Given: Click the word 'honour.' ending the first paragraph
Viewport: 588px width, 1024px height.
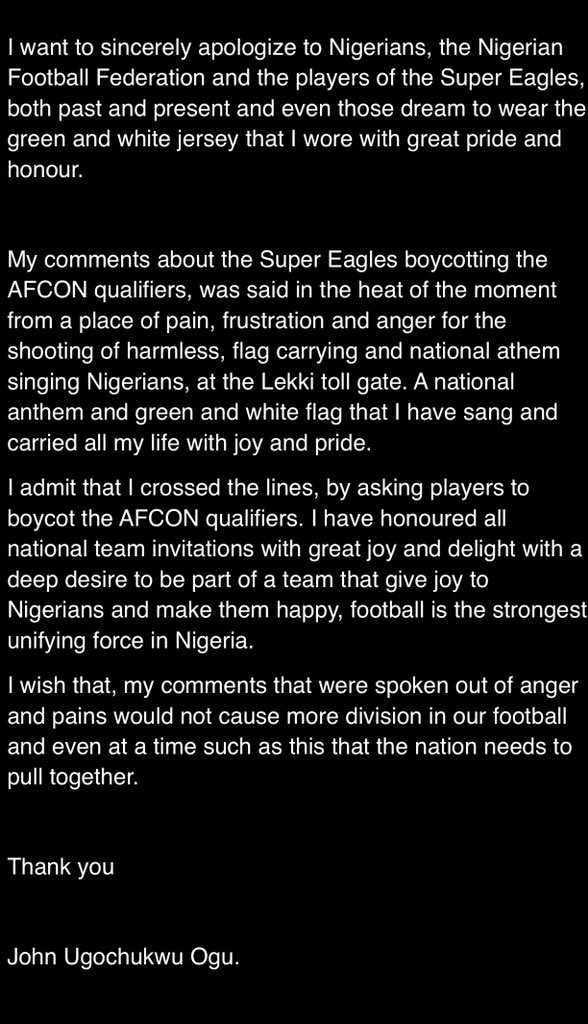Looking at the screenshot, I should 45,169.
